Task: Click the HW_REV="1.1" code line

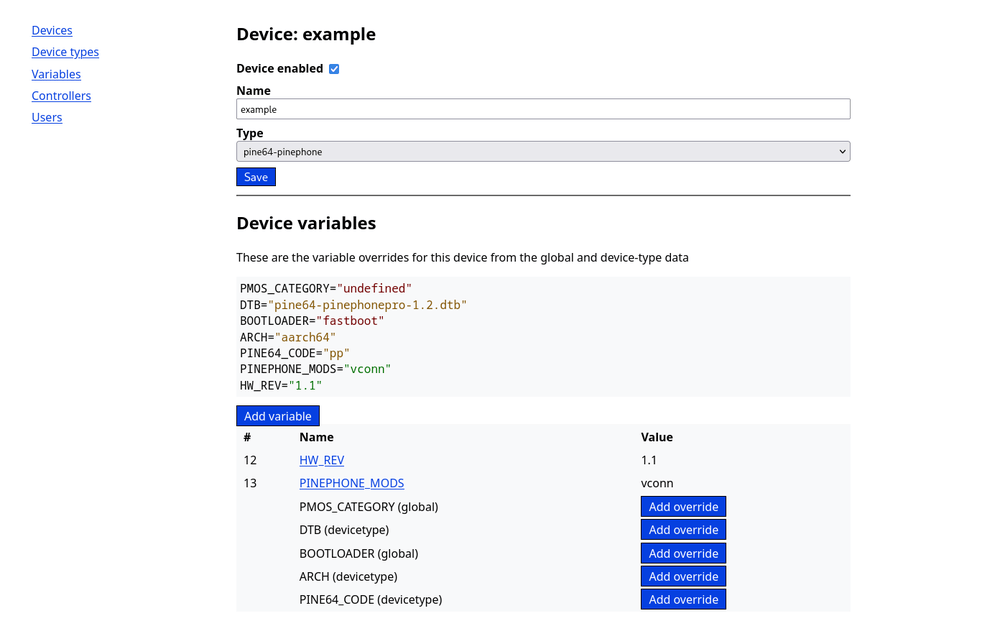Action: [281, 385]
